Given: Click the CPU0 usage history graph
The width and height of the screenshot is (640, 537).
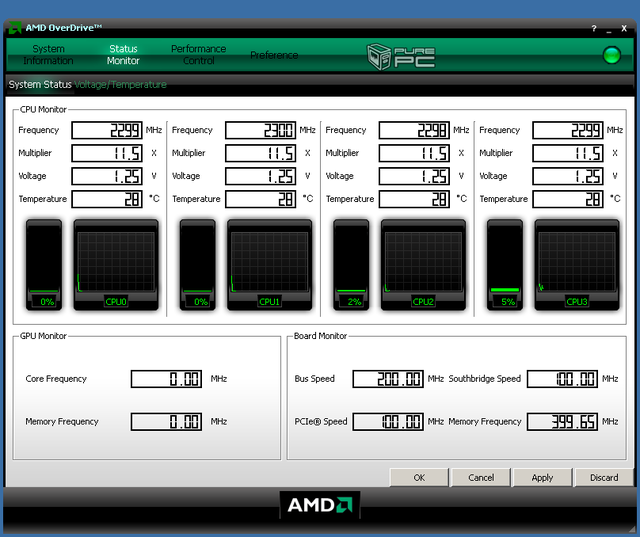Looking at the screenshot, I should click(116, 264).
